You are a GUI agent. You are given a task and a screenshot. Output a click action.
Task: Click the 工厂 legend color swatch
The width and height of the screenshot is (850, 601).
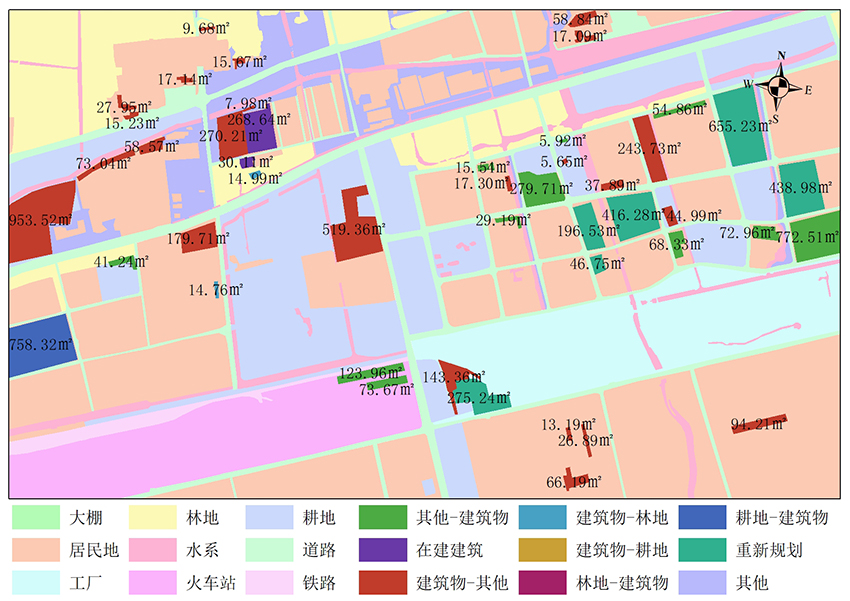[34, 582]
